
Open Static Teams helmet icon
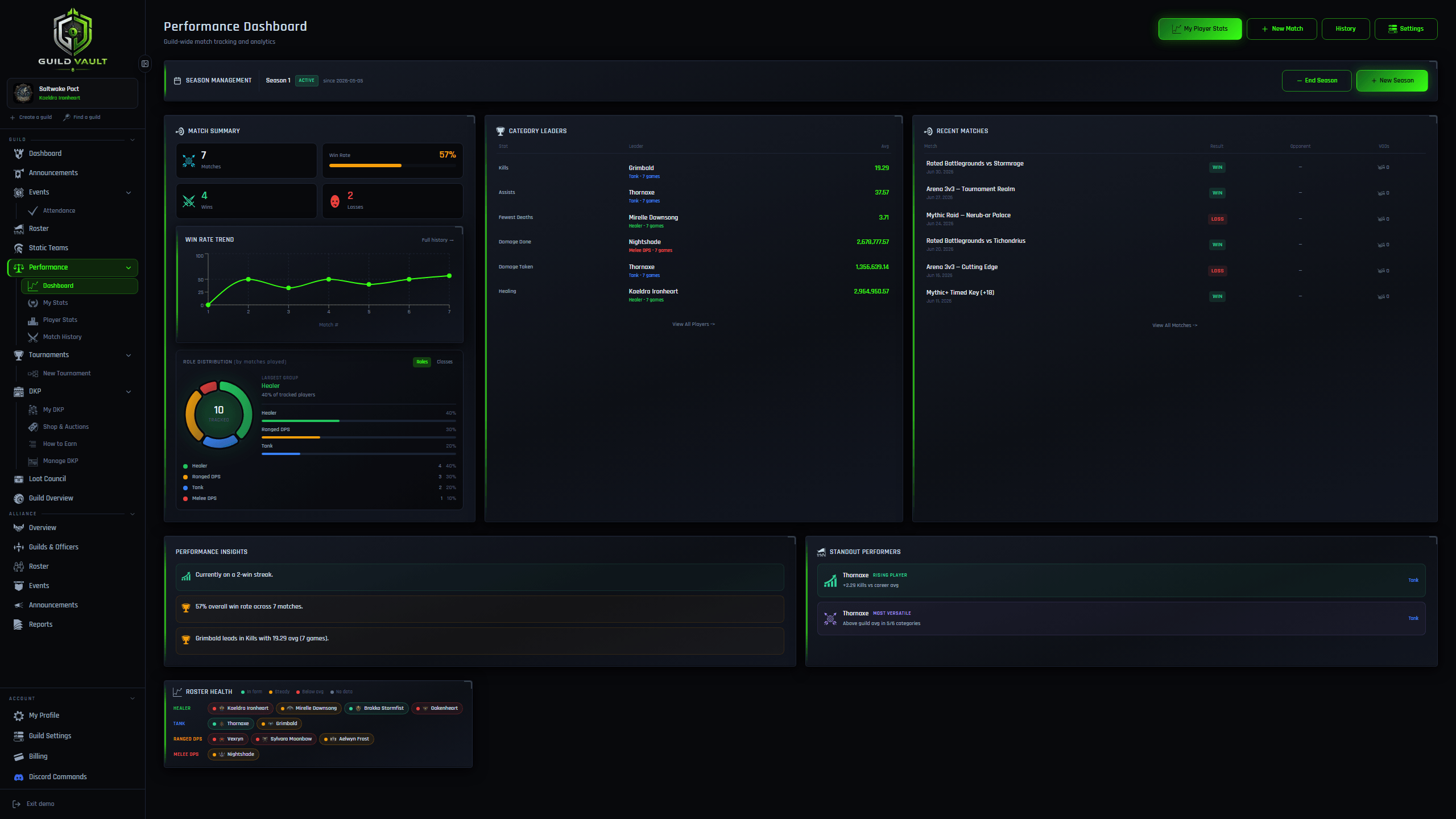tap(19, 248)
